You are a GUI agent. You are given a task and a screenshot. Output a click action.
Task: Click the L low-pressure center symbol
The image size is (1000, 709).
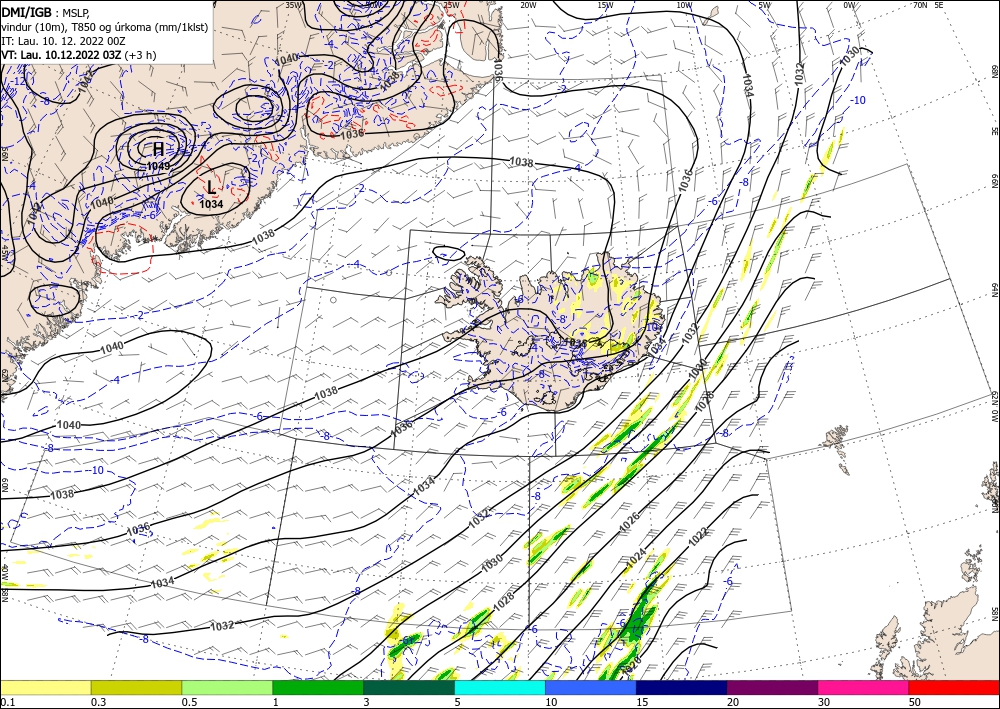click(211, 188)
